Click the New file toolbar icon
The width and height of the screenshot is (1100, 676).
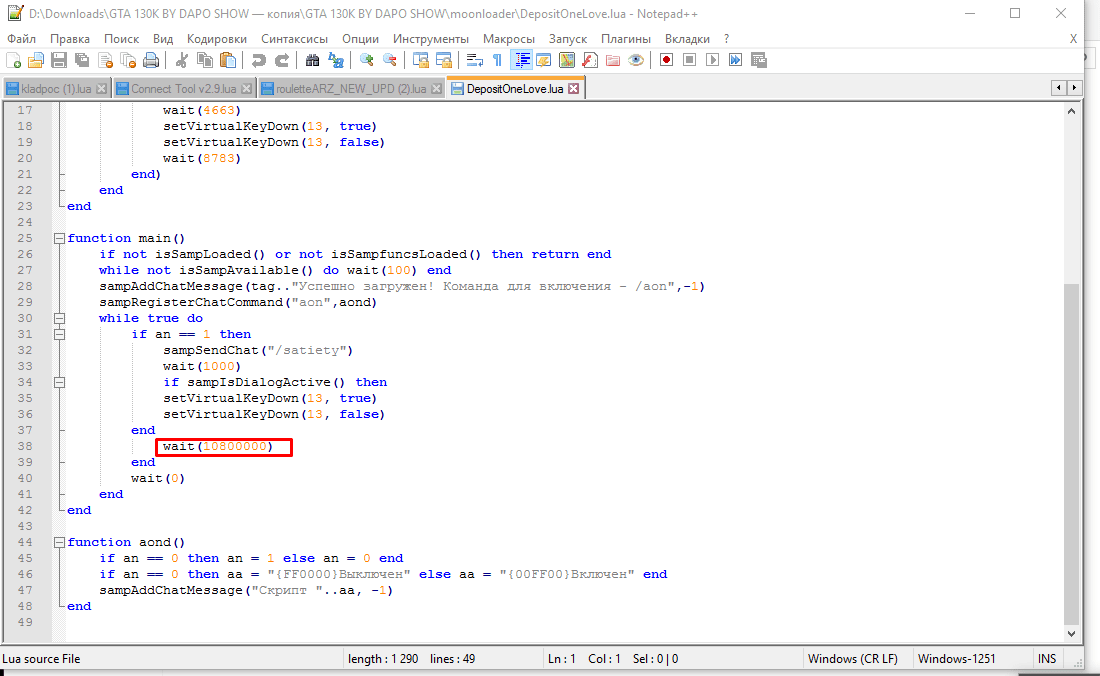click(x=14, y=60)
